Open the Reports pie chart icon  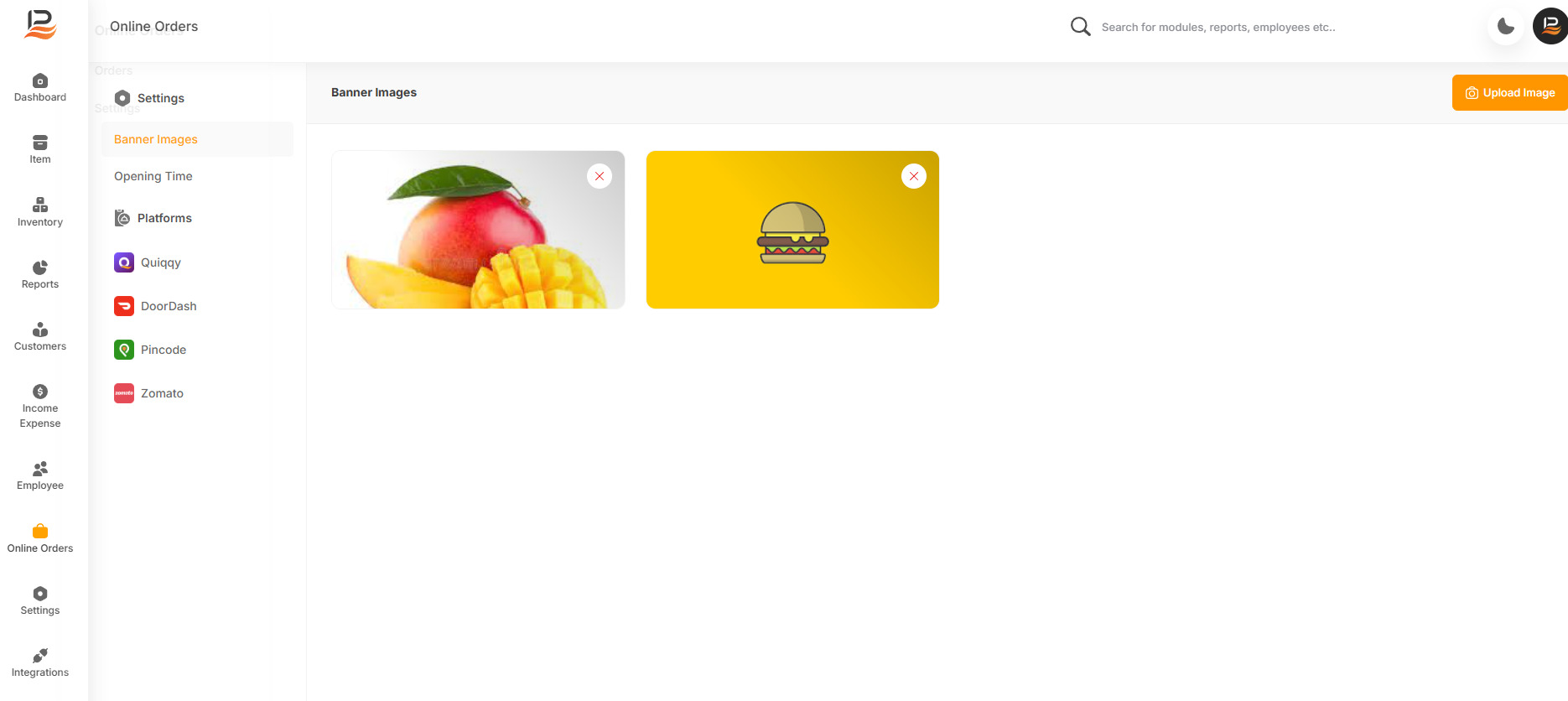coord(40,267)
